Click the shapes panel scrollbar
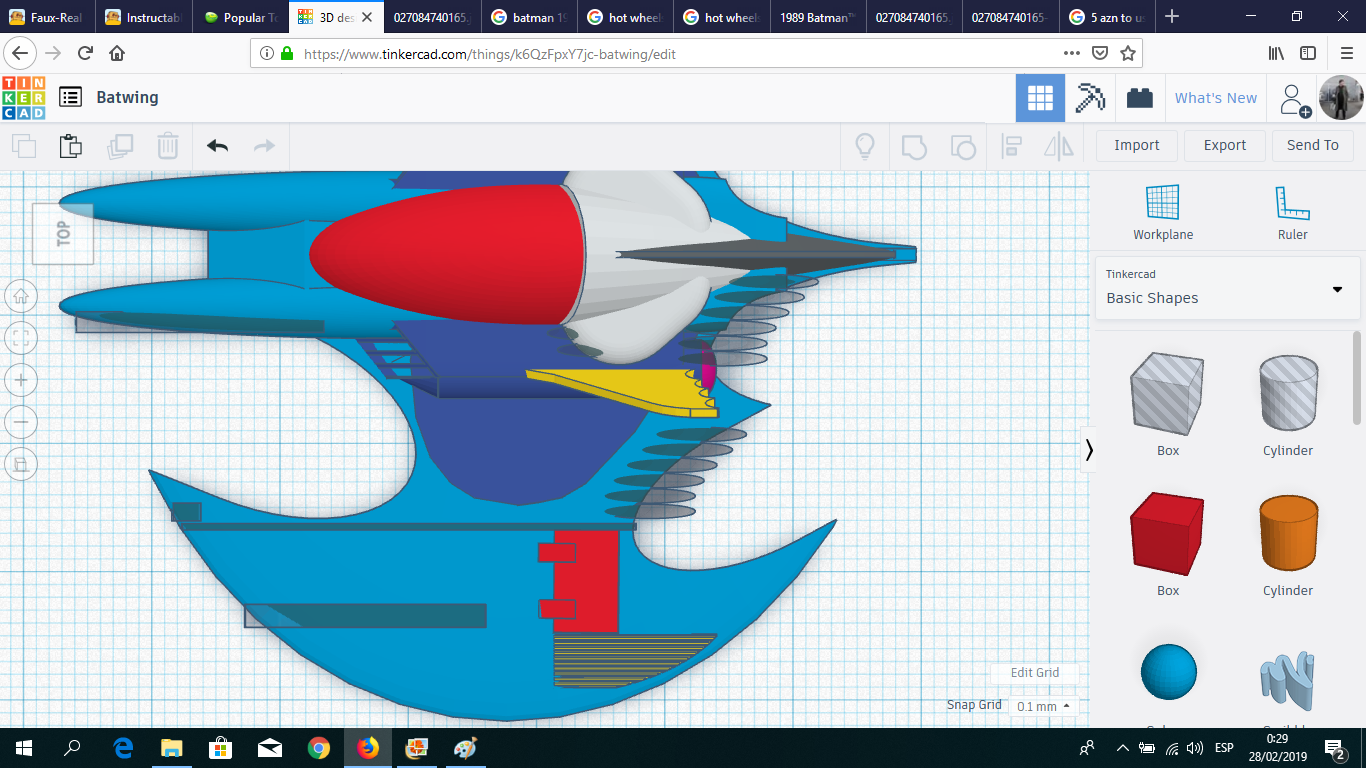 1357,378
